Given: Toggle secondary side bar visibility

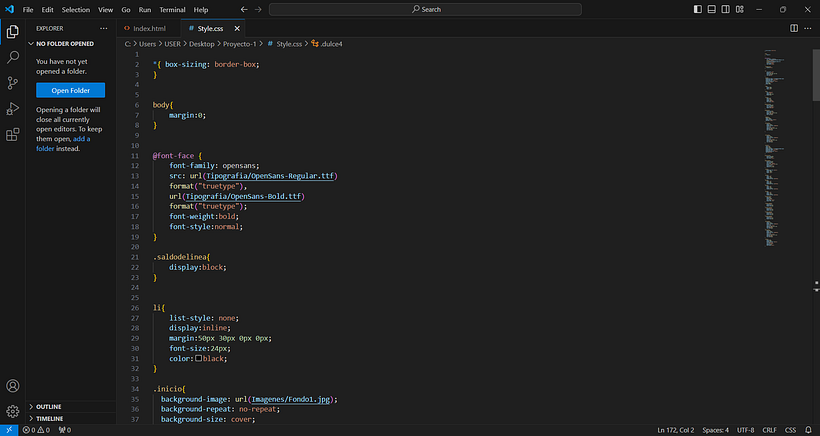Looking at the screenshot, I should click(725, 9).
